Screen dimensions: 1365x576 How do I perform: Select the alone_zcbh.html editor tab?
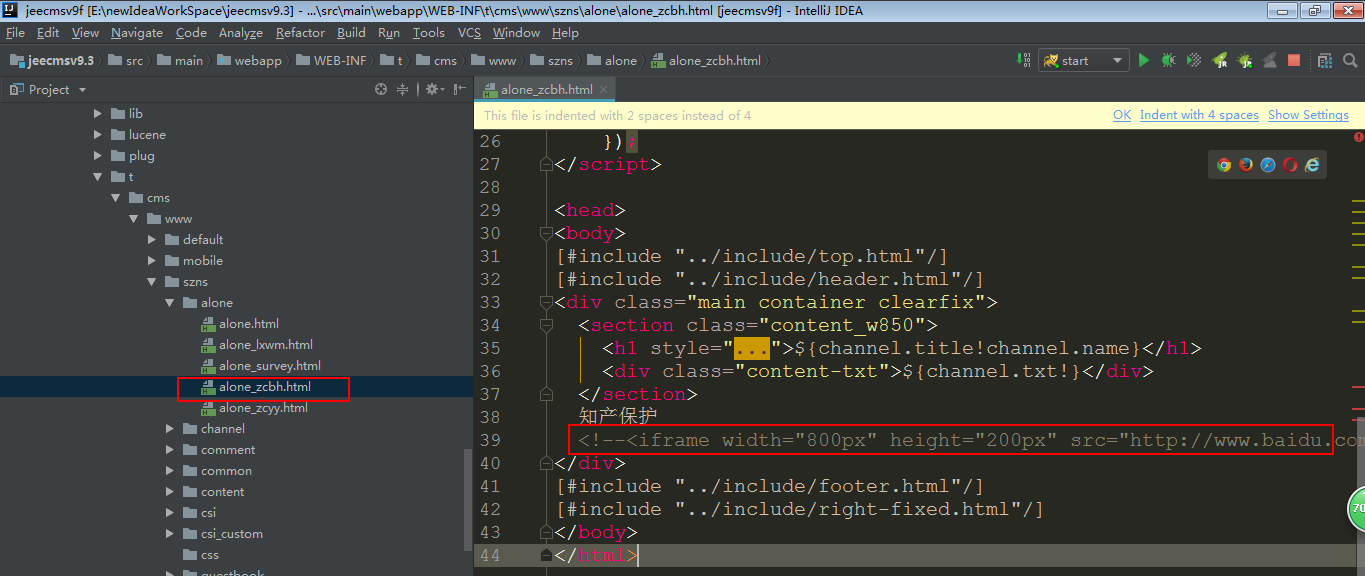click(x=546, y=89)
